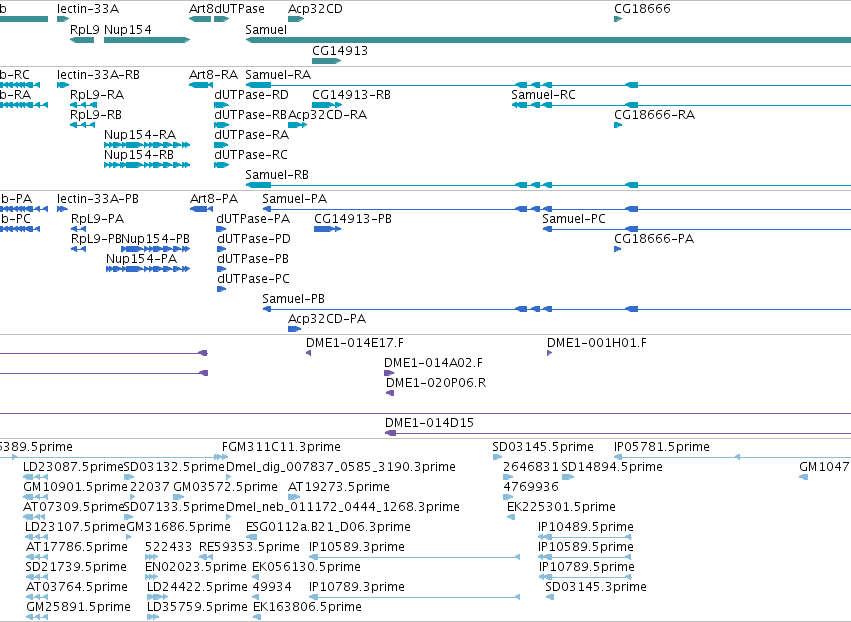851x622 pixels.
Task: Click the Samuel-PA protein feature
Action: (x=556, y=208)
